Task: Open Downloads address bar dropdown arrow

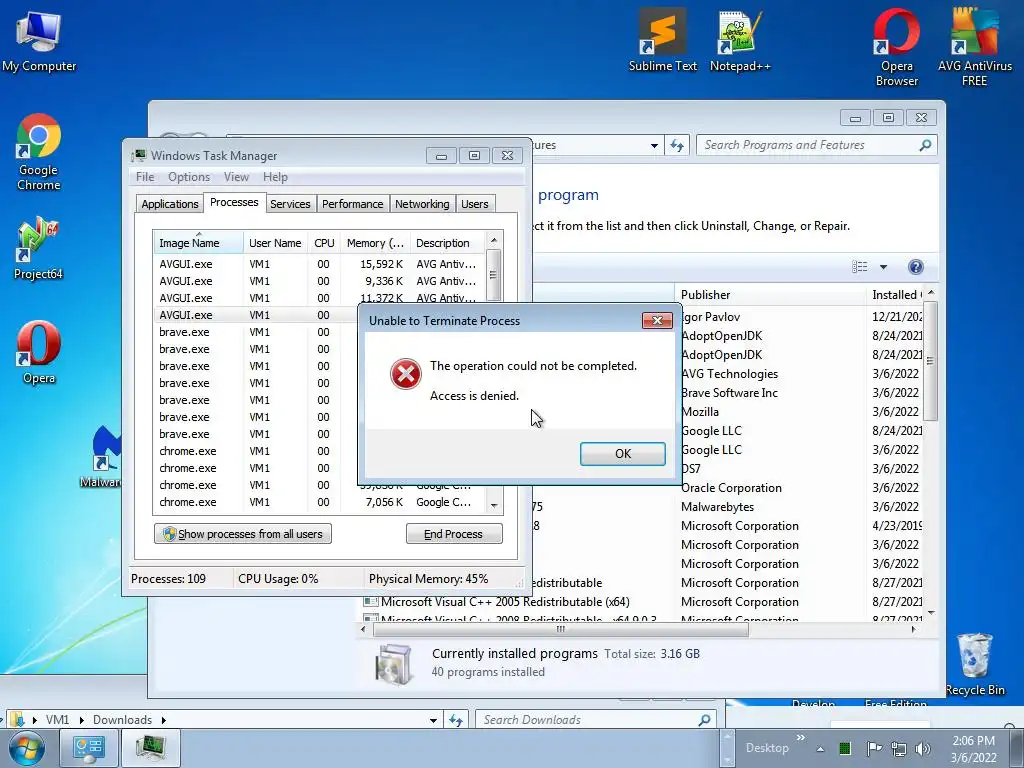Action: [x=433, y=720]
